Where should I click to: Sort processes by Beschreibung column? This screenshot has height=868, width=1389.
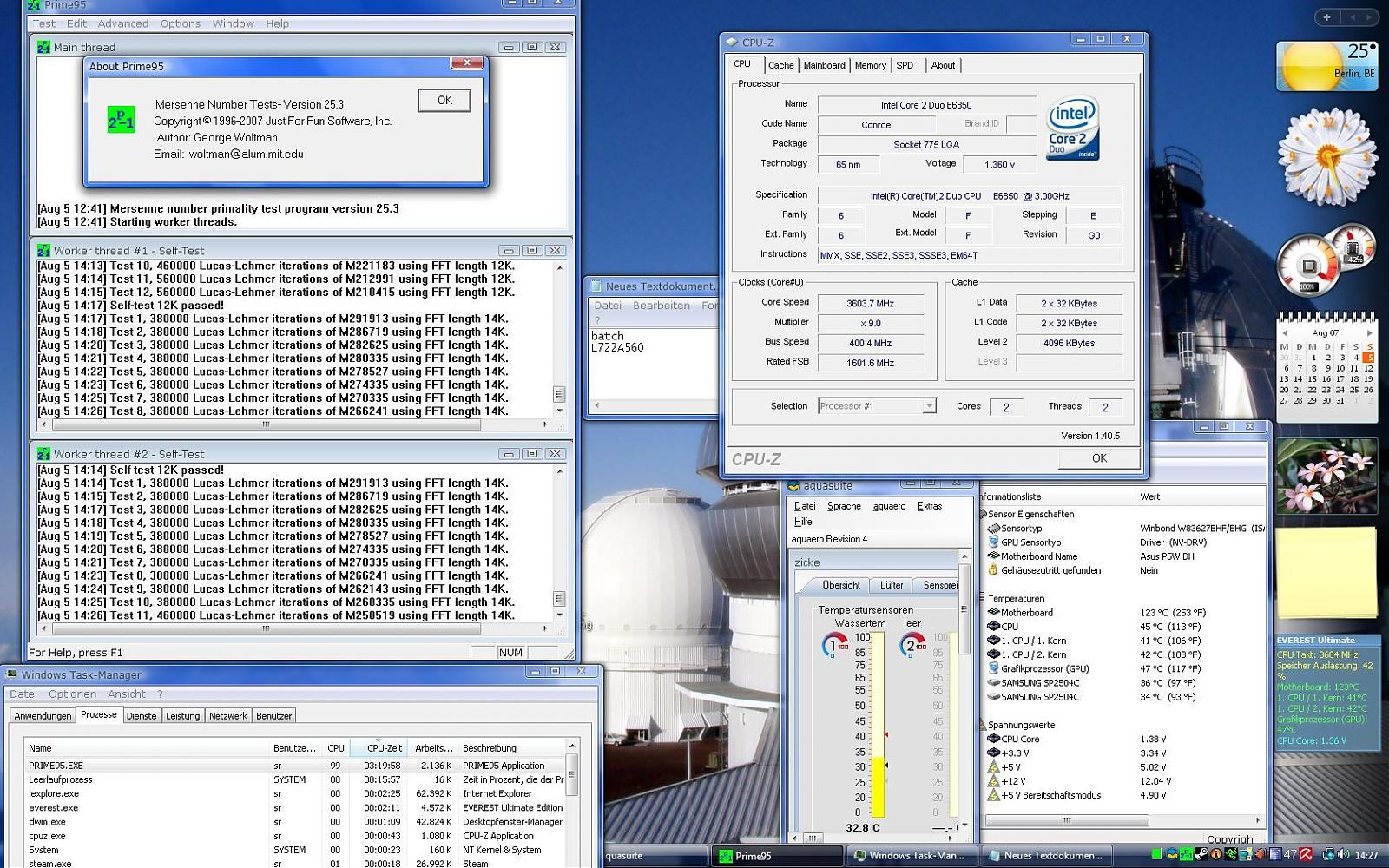tap(511, 748)
